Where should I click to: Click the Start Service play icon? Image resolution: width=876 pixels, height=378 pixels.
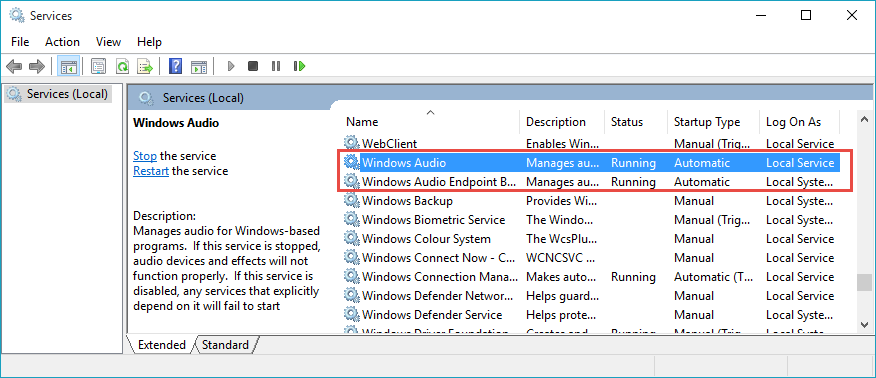231,66
